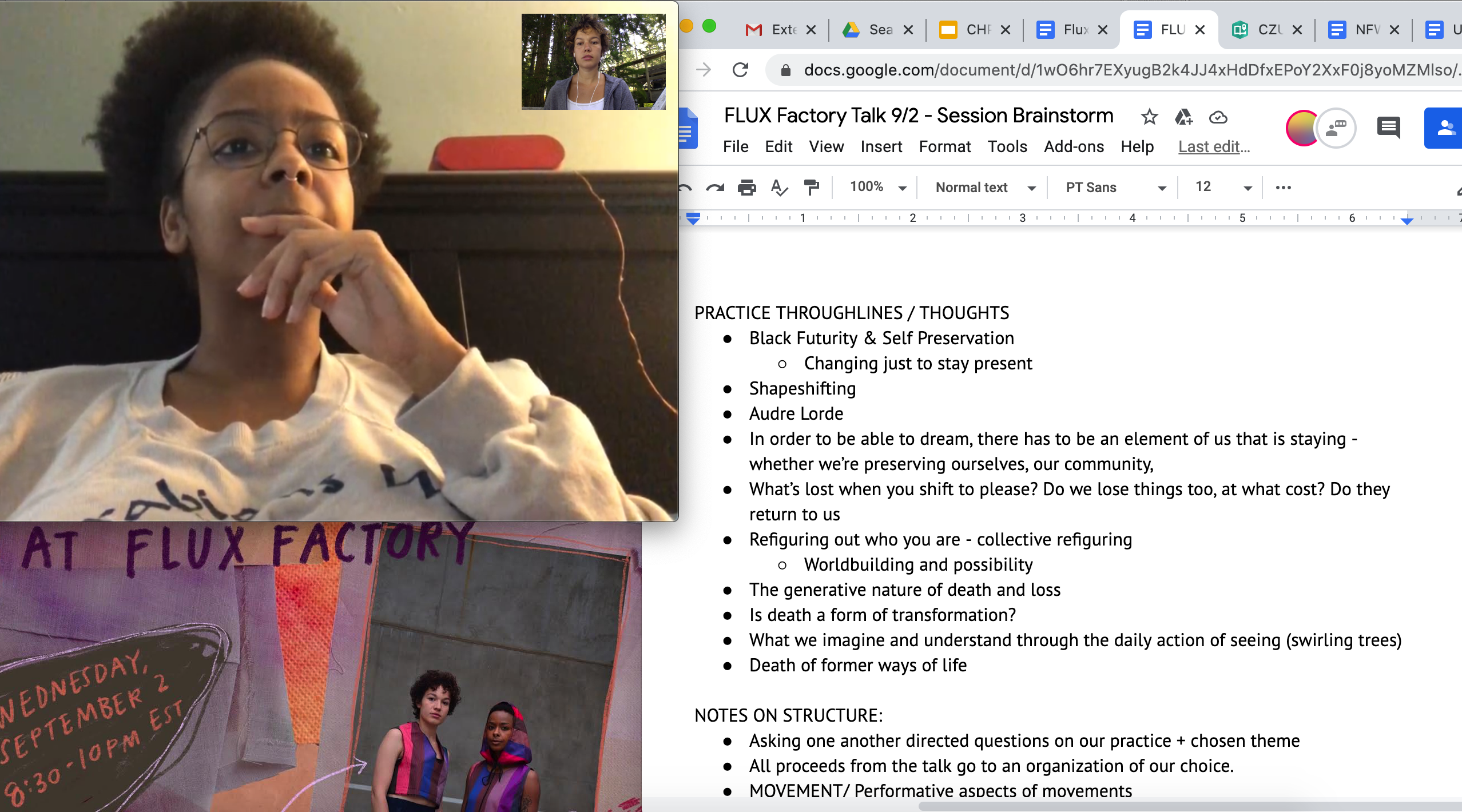1462x812 pixels.
Task: Select the Paint format tool
Action: [811, 188]
